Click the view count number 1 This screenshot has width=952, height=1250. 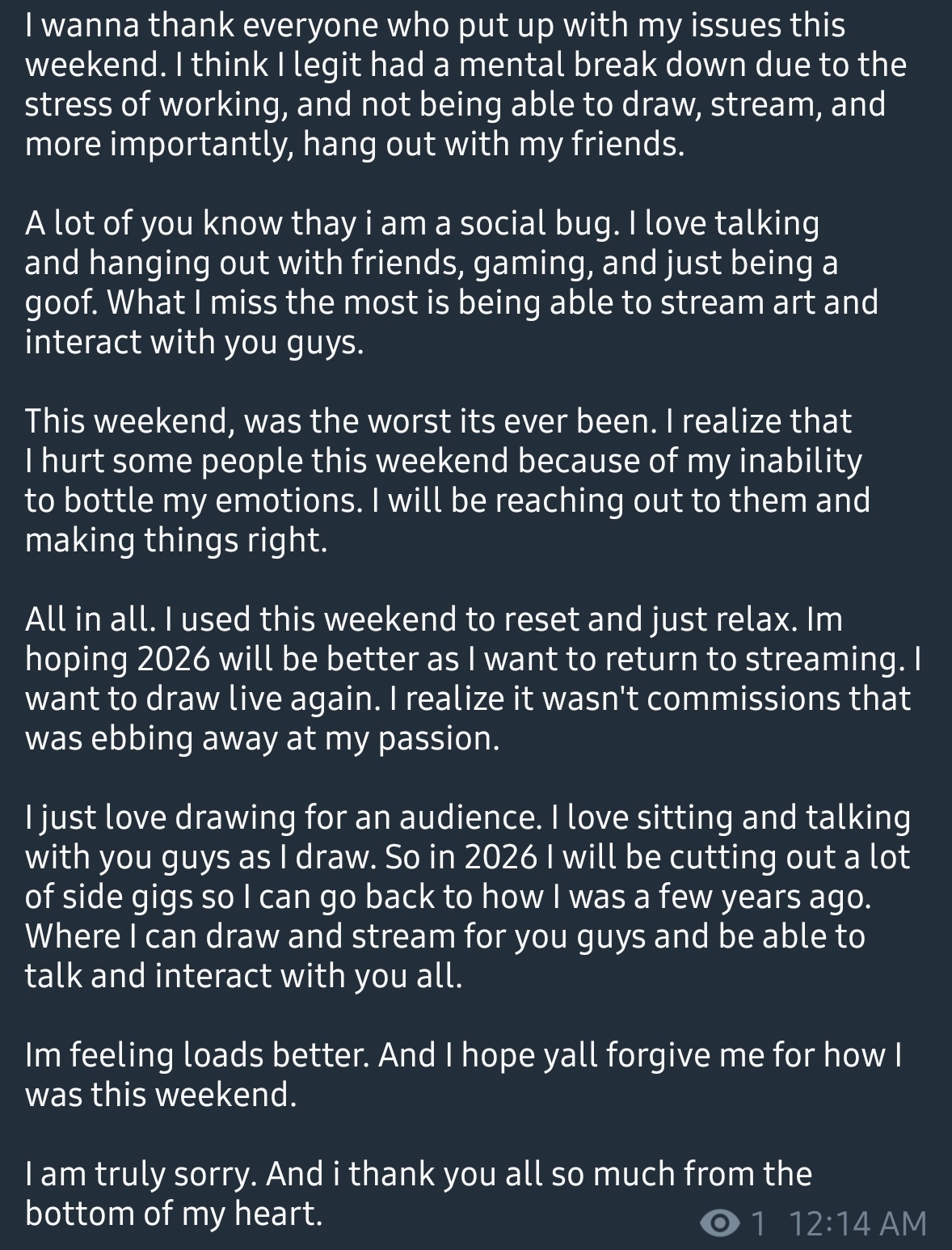(757, 1223)
